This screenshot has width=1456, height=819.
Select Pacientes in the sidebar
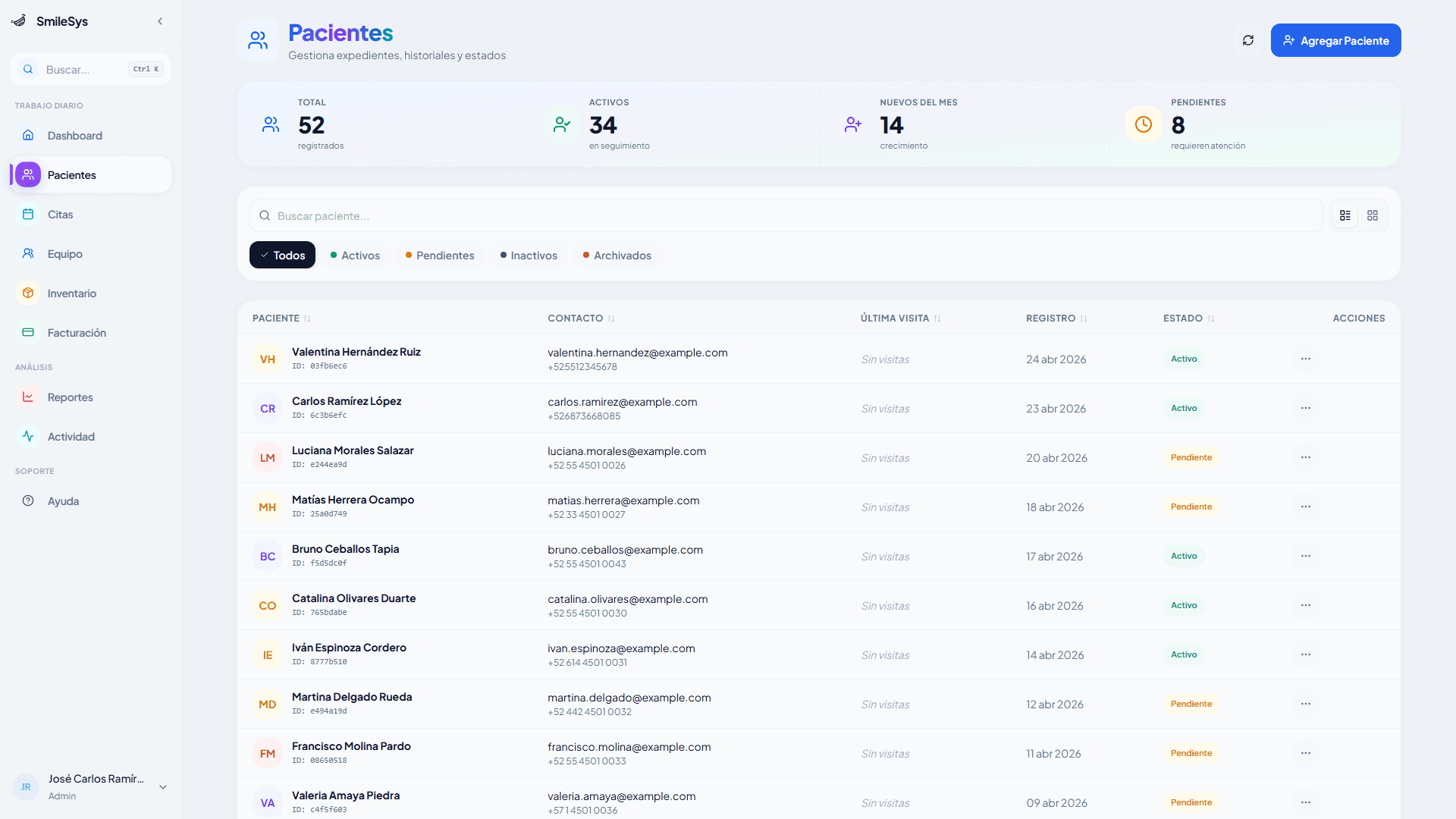tap(90, 174)
